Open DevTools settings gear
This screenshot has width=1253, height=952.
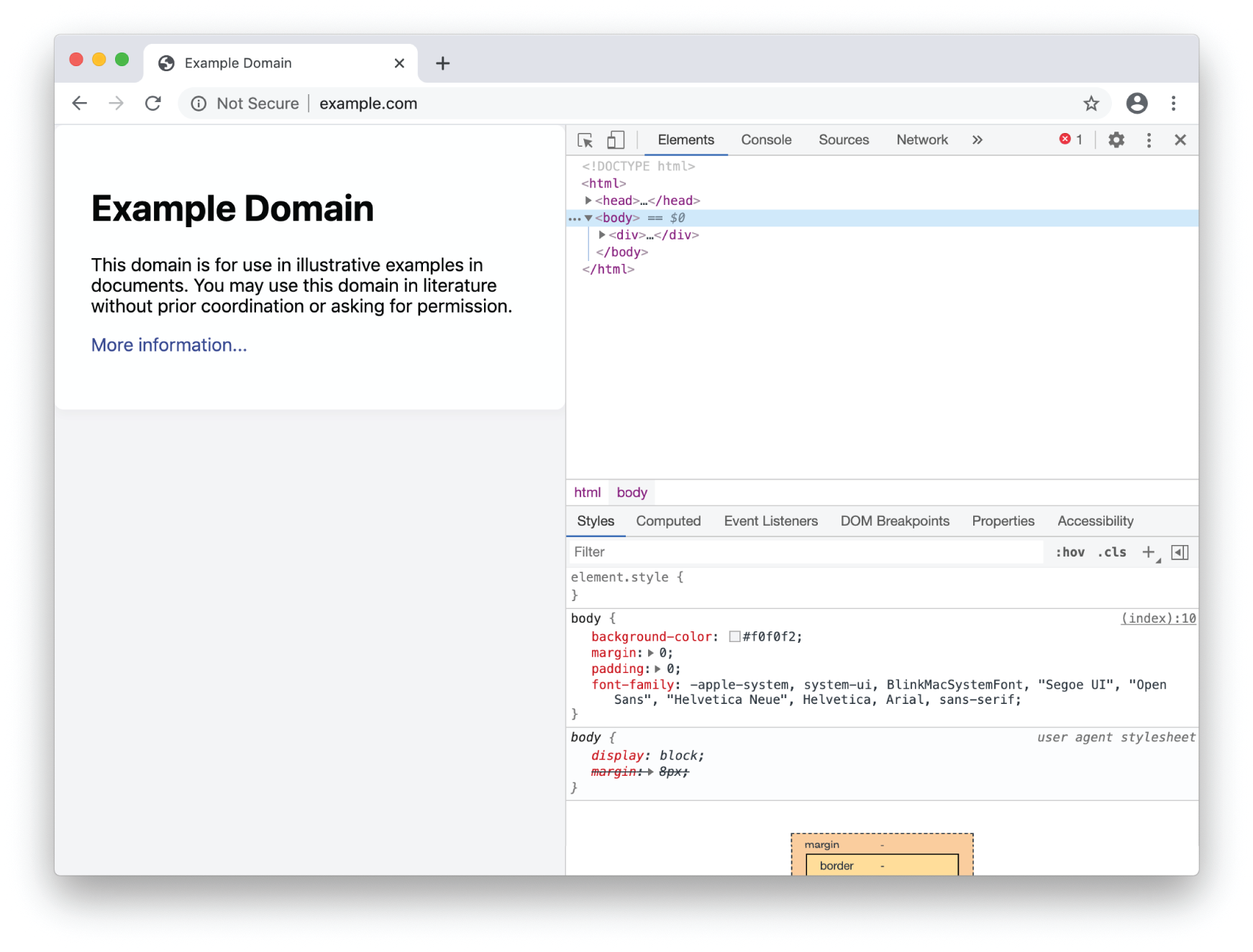[x=1116, y=140]
